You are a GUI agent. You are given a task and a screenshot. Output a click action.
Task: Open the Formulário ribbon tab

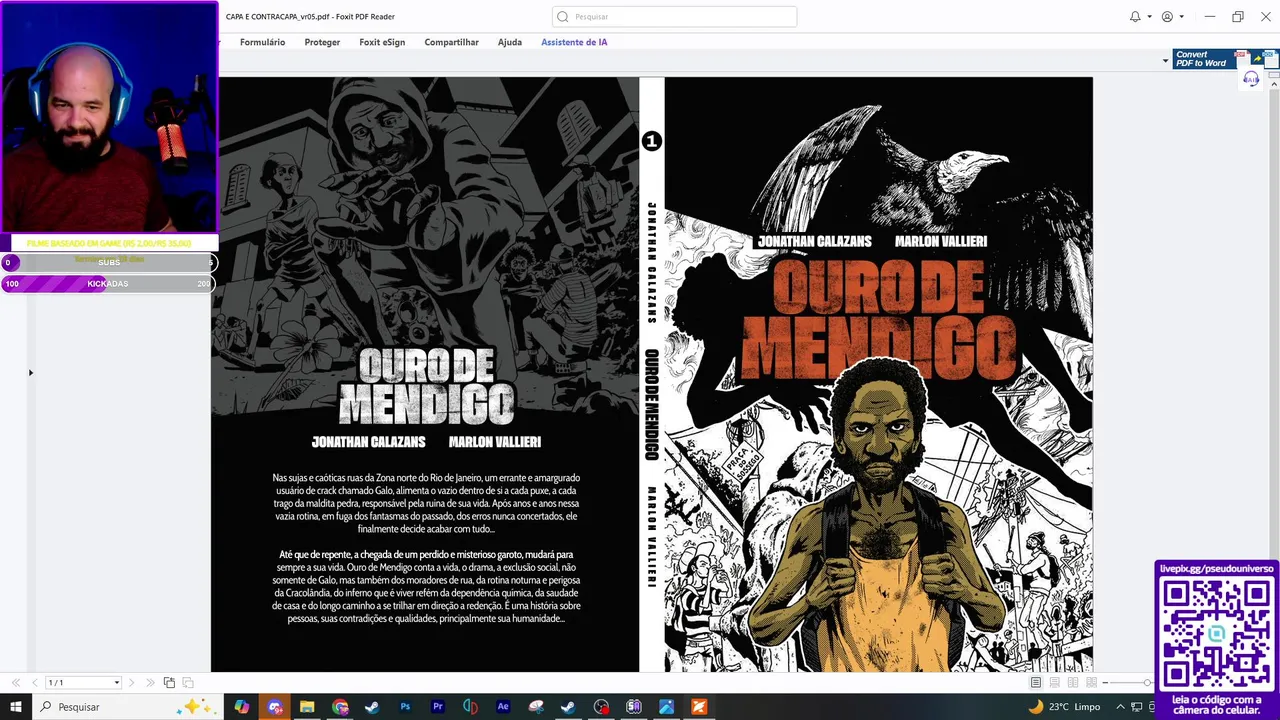(262, 42)
